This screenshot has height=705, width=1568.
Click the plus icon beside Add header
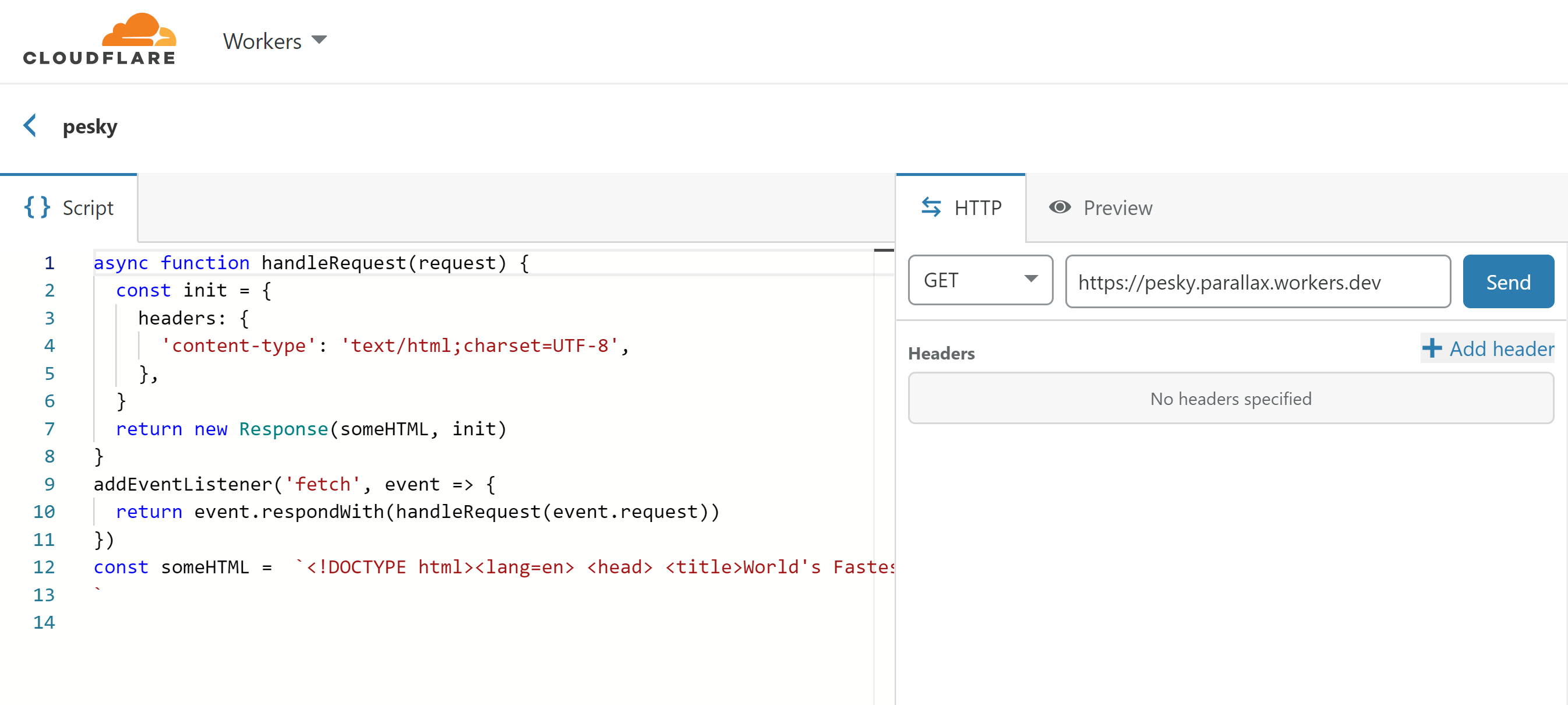[1432, 348]
